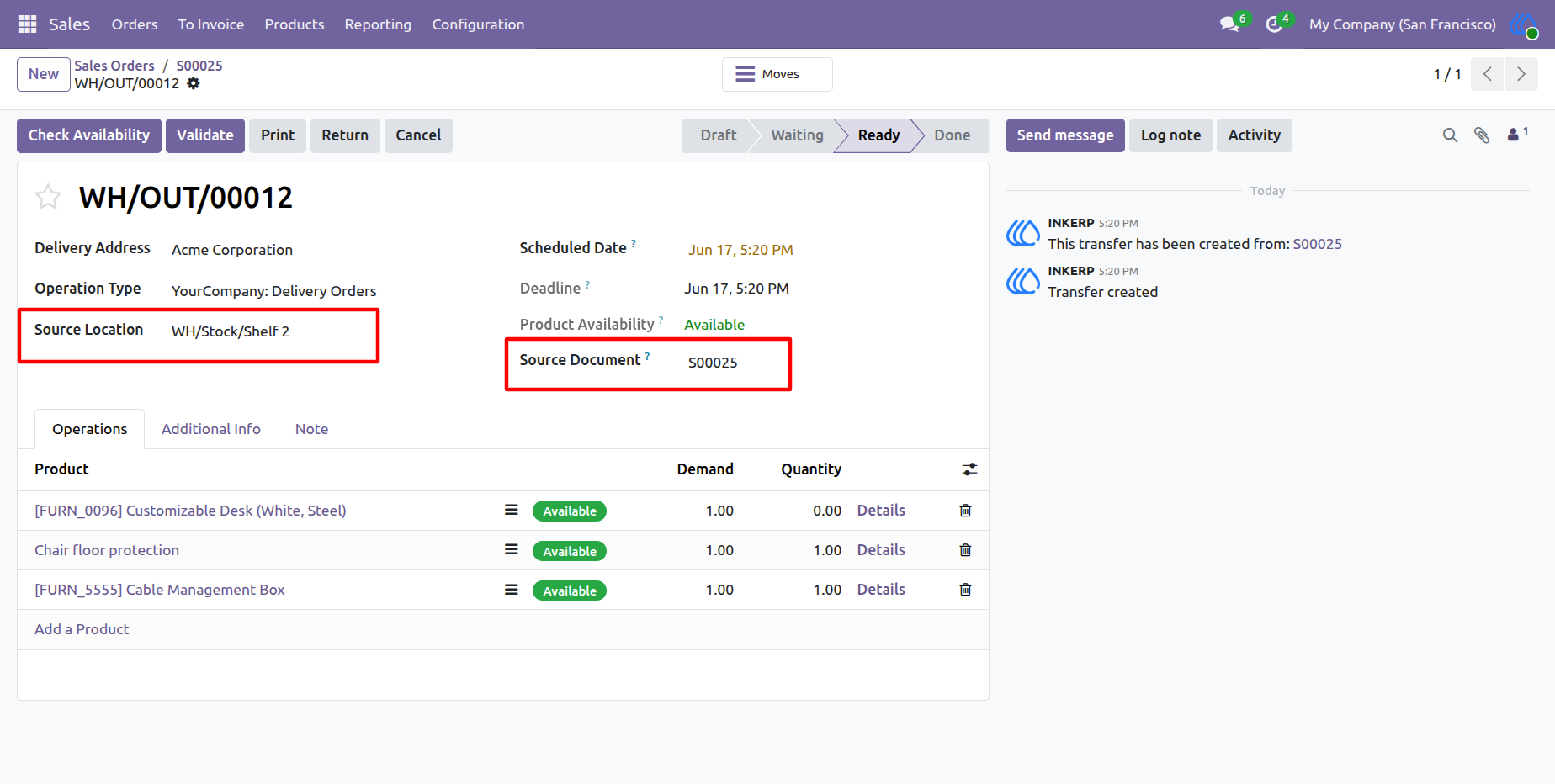Click Check Availability
The width and height of the screenshot is (1555, 784).
pyautogui.click(x=89, y=135)
